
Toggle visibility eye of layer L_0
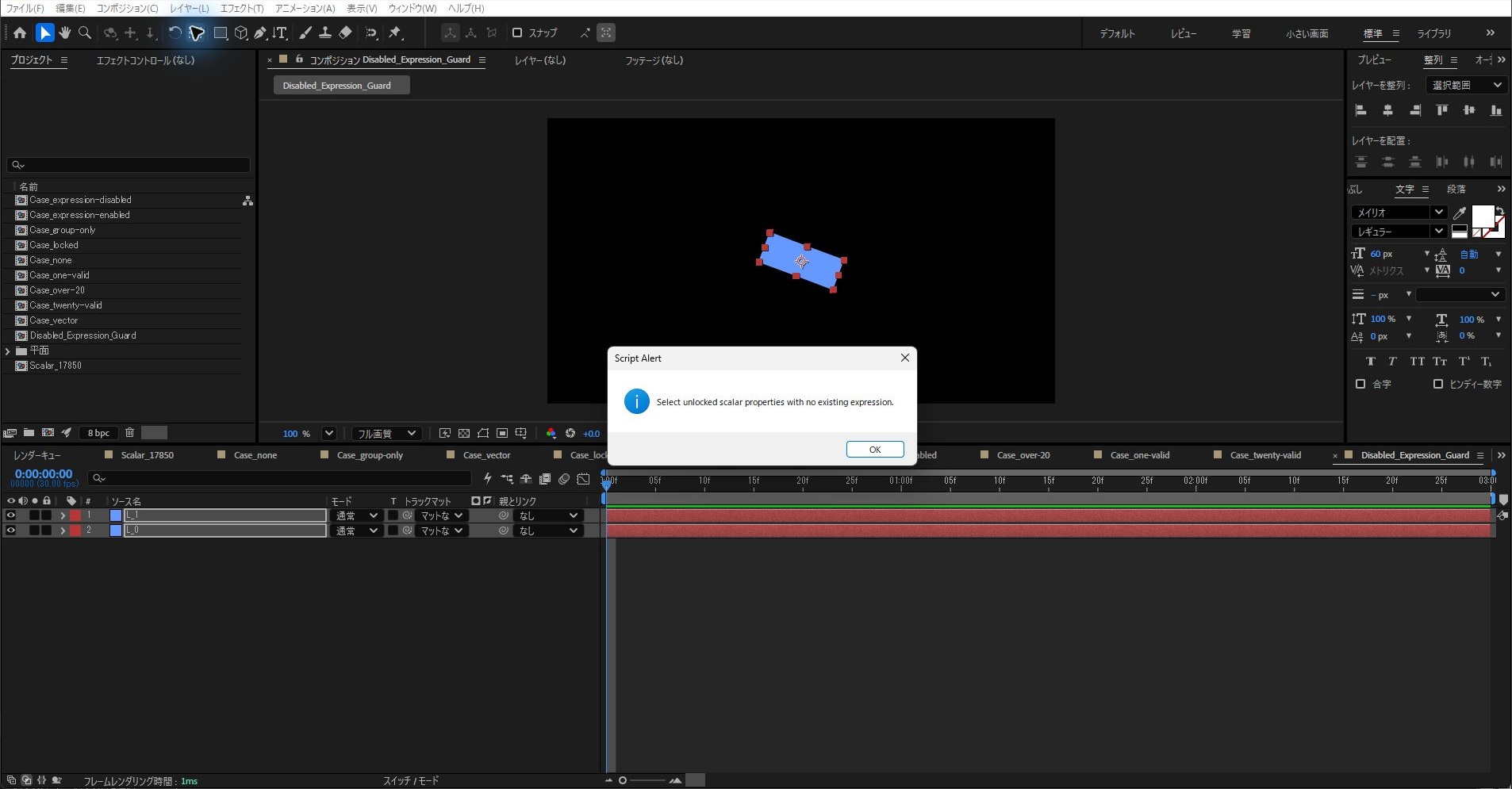[11, 530]
